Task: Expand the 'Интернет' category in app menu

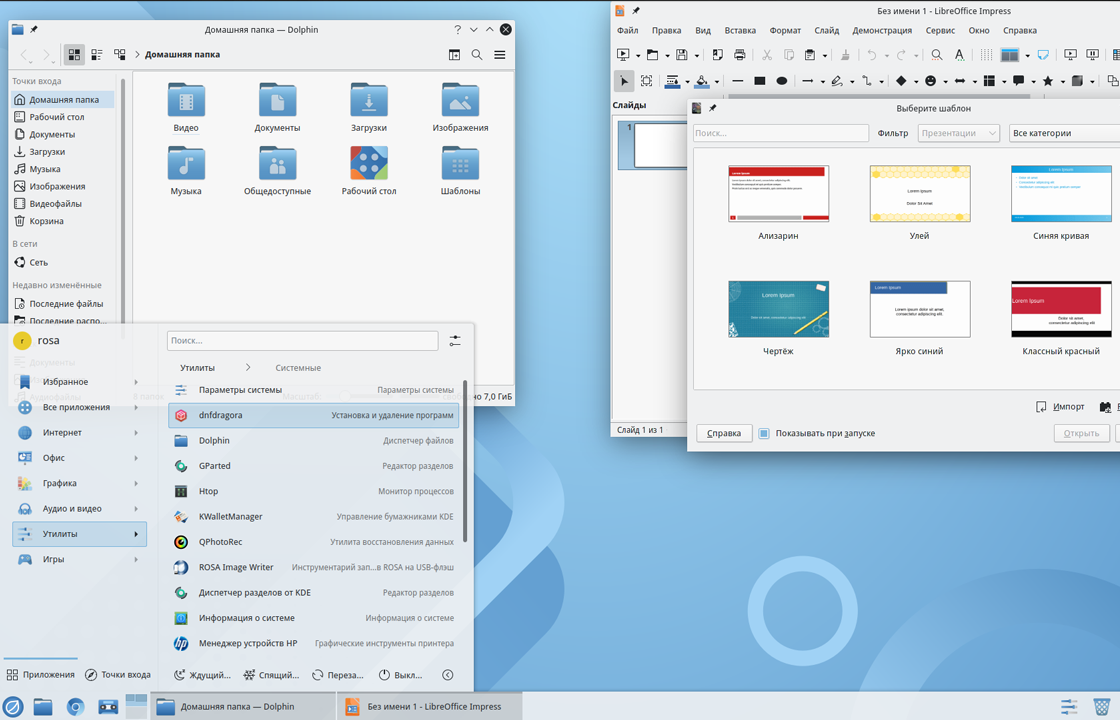Action: 79,433
